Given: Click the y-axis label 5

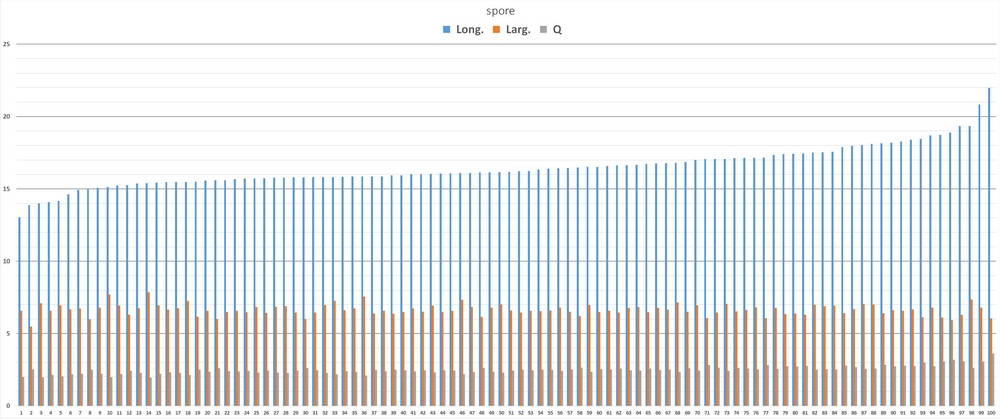Looking at the screenshot, I should 8,333.
